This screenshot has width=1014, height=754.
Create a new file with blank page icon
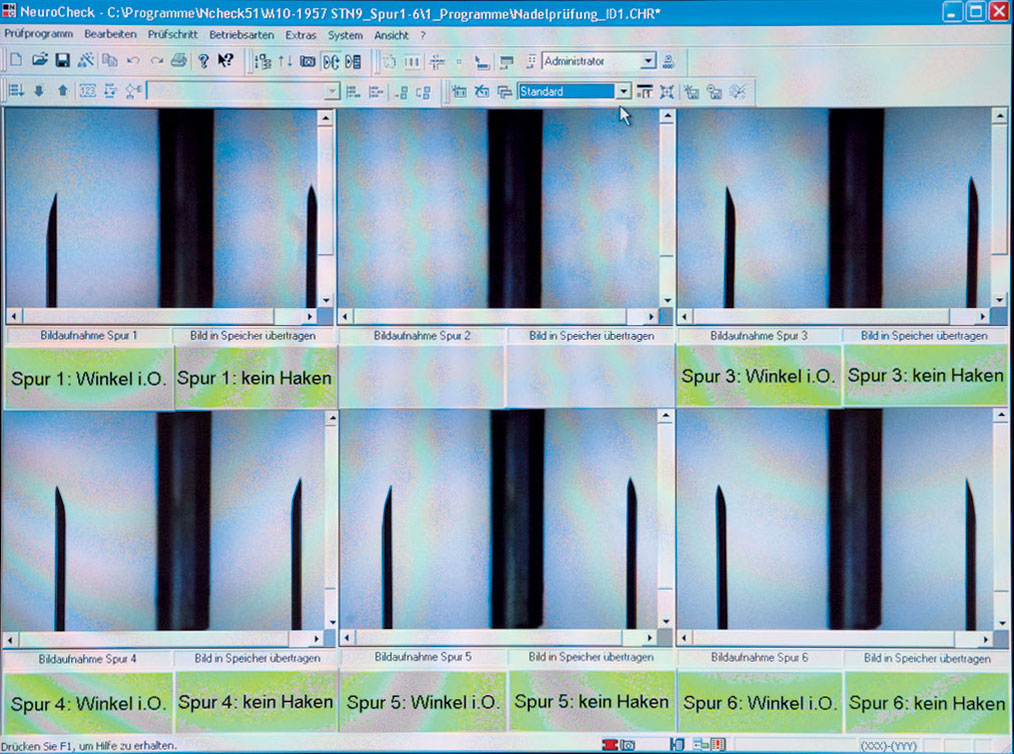[16, 61]
